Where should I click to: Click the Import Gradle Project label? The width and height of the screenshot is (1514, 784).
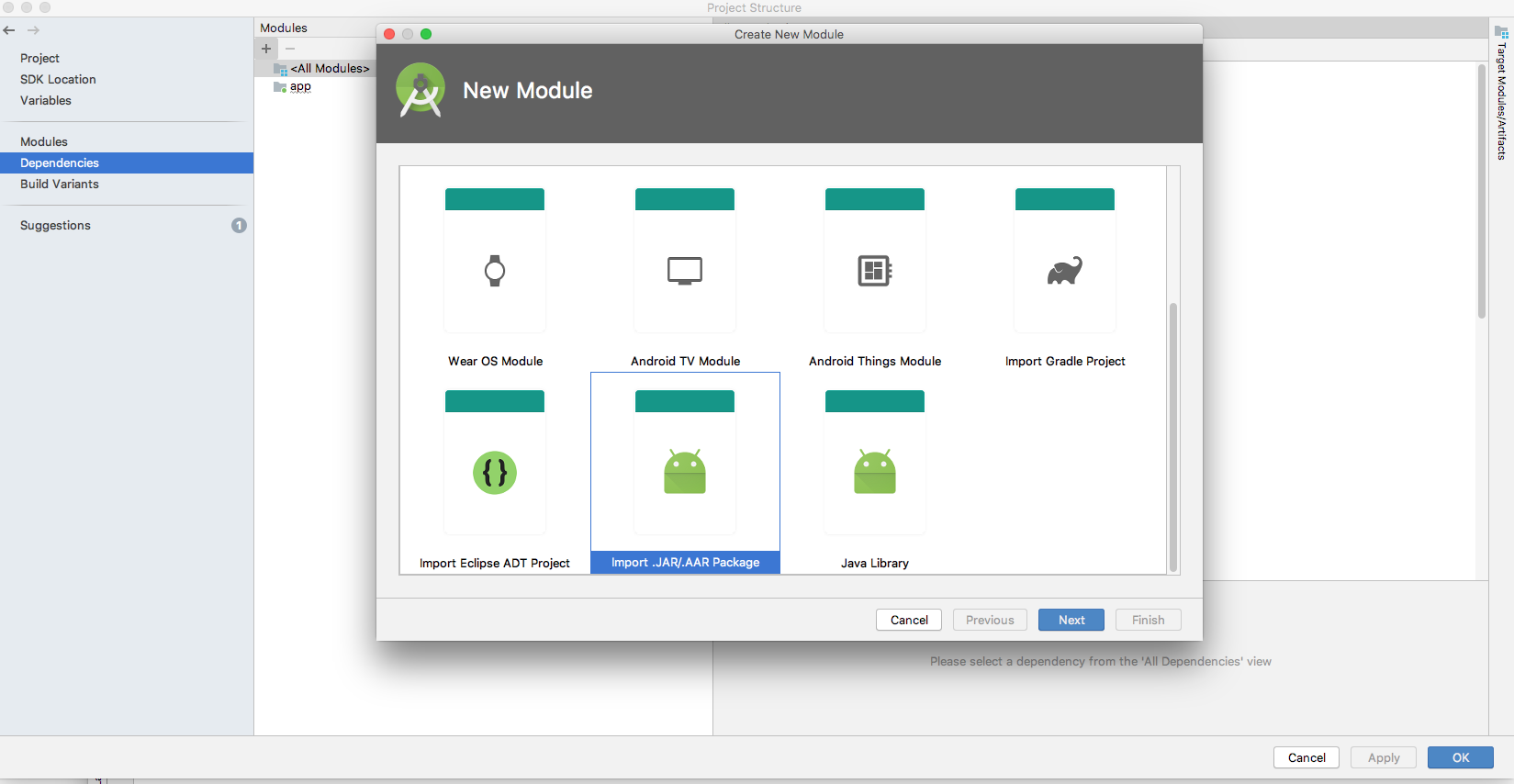1065,361
